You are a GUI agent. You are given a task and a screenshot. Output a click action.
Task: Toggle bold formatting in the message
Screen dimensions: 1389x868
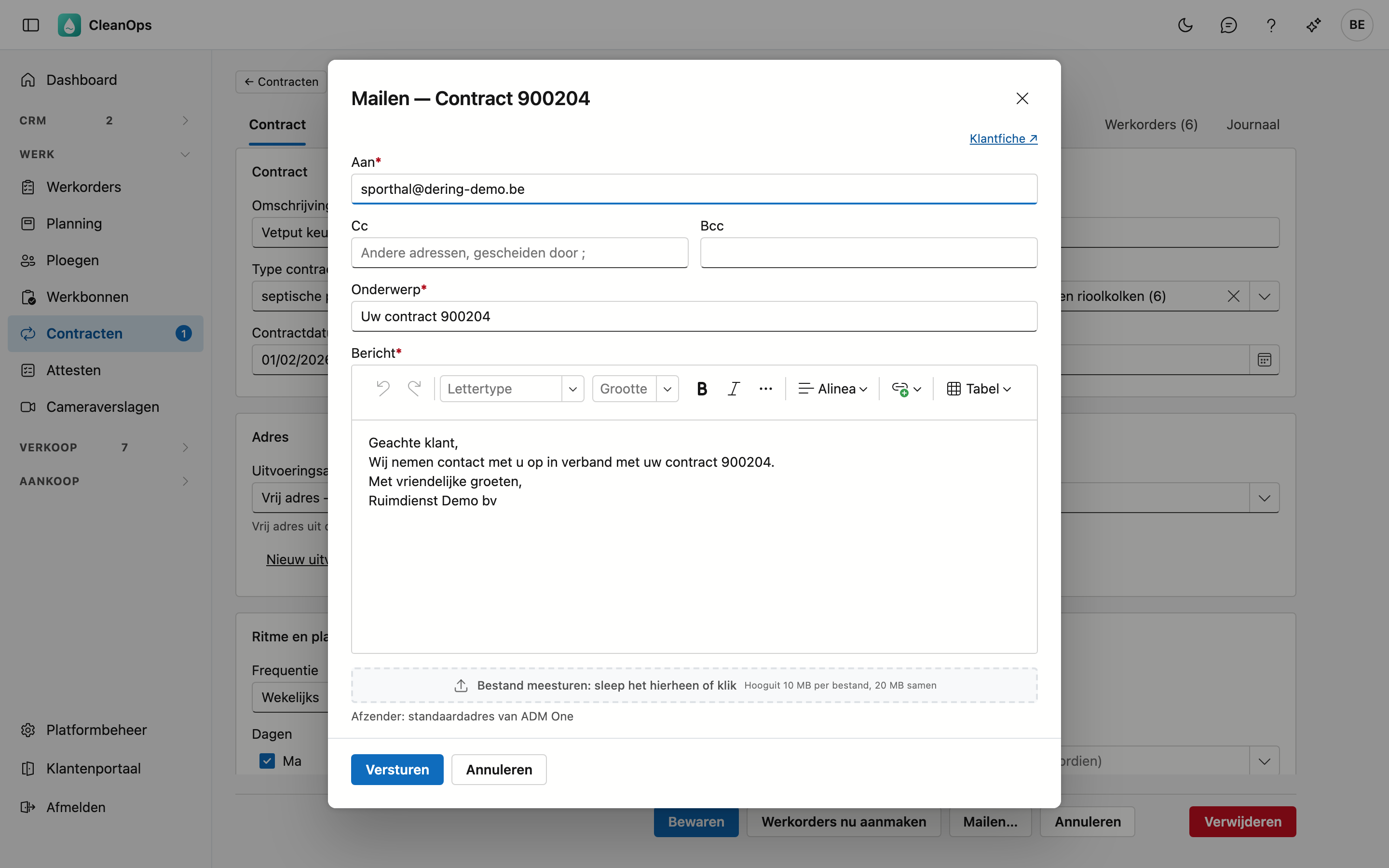coord(701,389)
